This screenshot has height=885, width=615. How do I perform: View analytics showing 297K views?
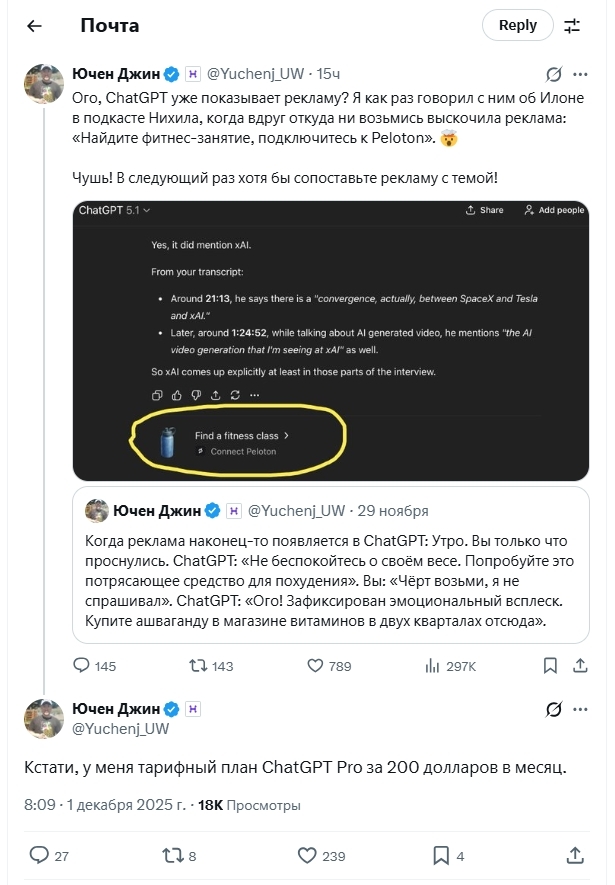coord(434,665)
